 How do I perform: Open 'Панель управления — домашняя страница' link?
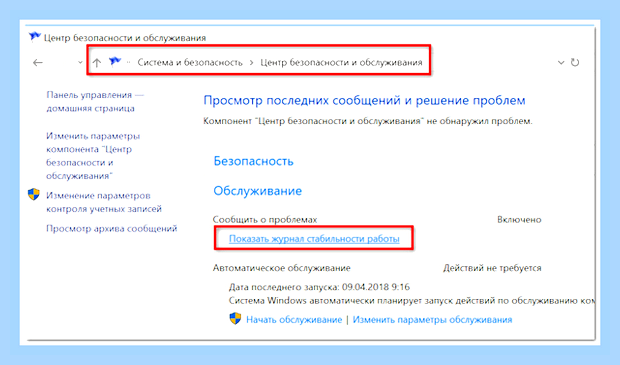(x=95, y=102)
